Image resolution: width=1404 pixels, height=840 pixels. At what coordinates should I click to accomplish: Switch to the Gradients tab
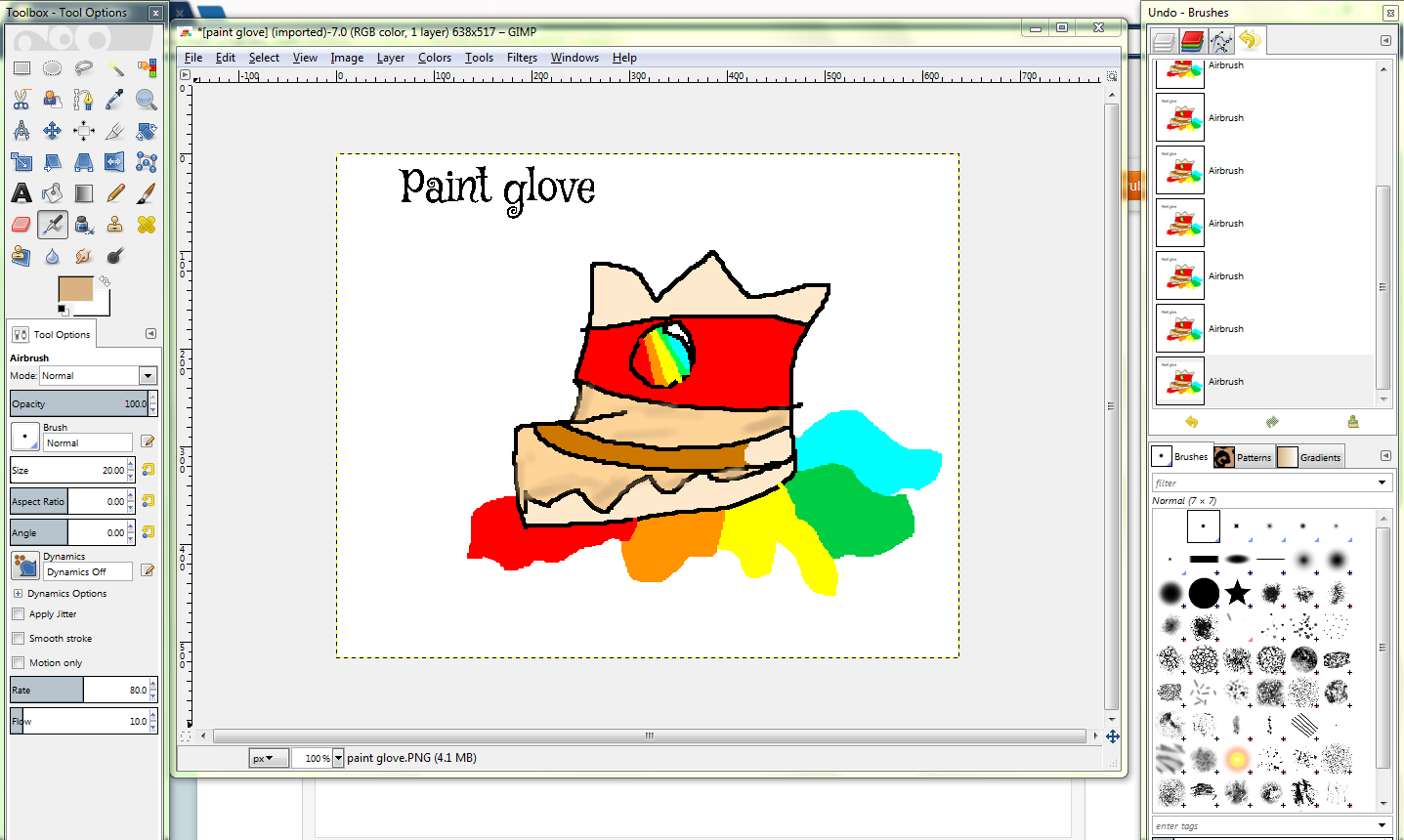(x=1309, y=456)
